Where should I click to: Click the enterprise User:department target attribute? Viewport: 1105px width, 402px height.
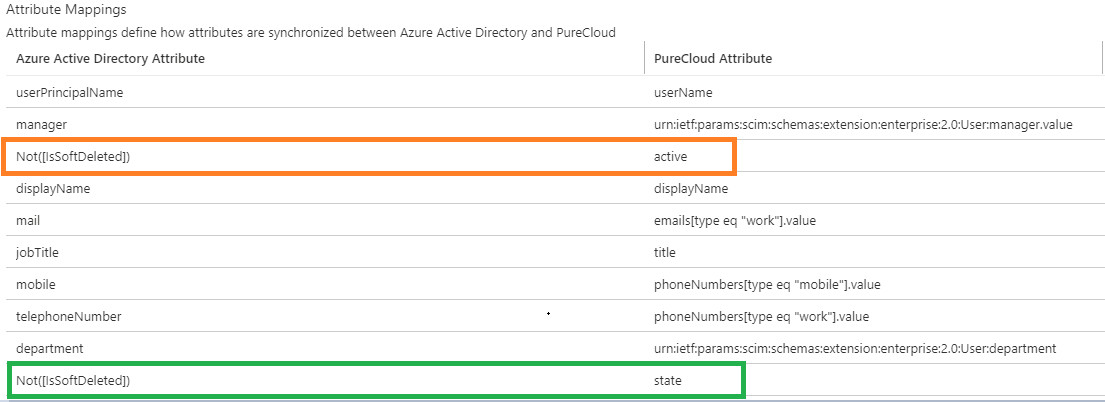tap(855, 348)
